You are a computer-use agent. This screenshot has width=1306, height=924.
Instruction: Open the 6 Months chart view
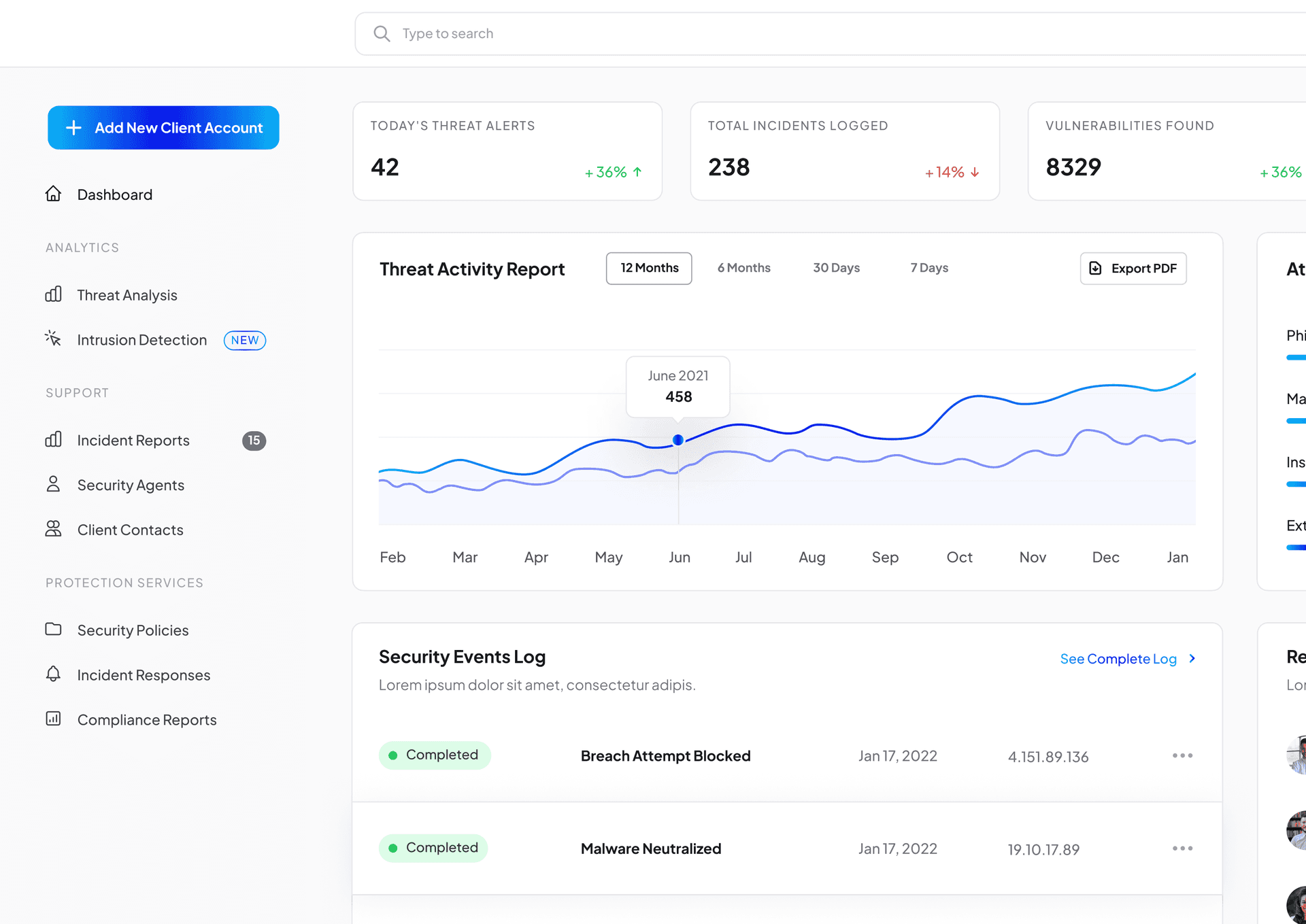click(x=744, y=267)
